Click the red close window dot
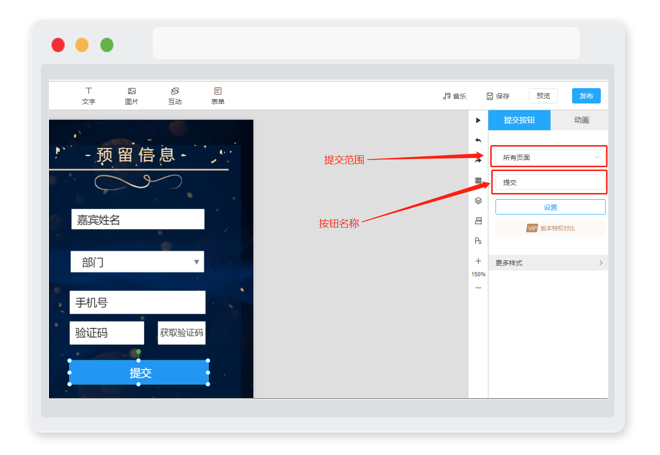 coord(58,45)
